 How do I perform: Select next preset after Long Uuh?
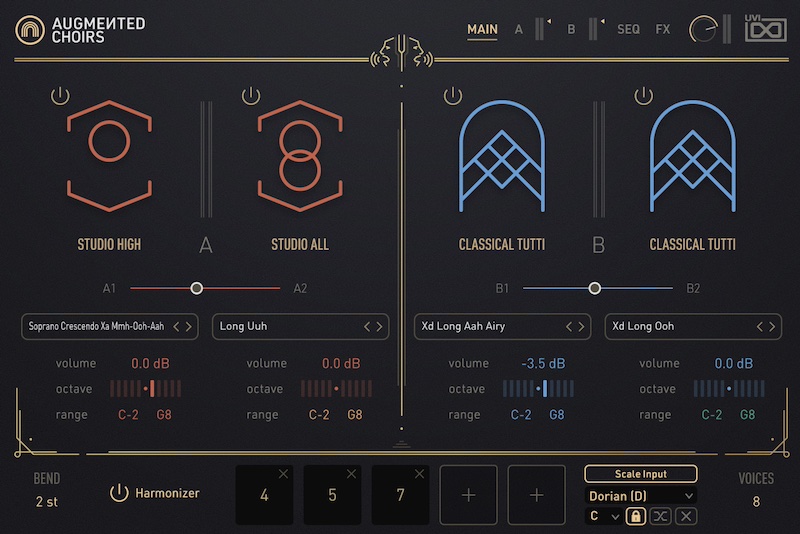pos(380,327)
